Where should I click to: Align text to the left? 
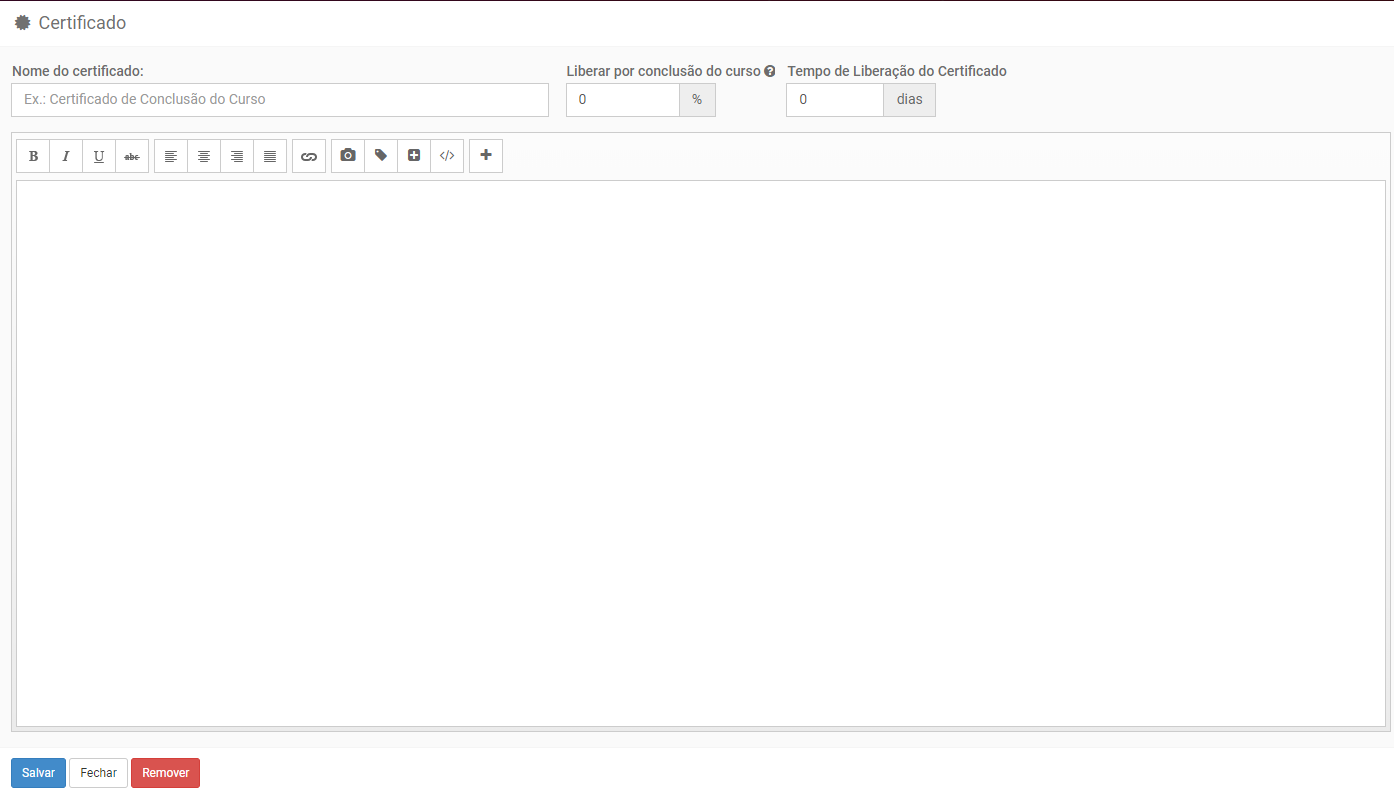[x=171, y=156]
